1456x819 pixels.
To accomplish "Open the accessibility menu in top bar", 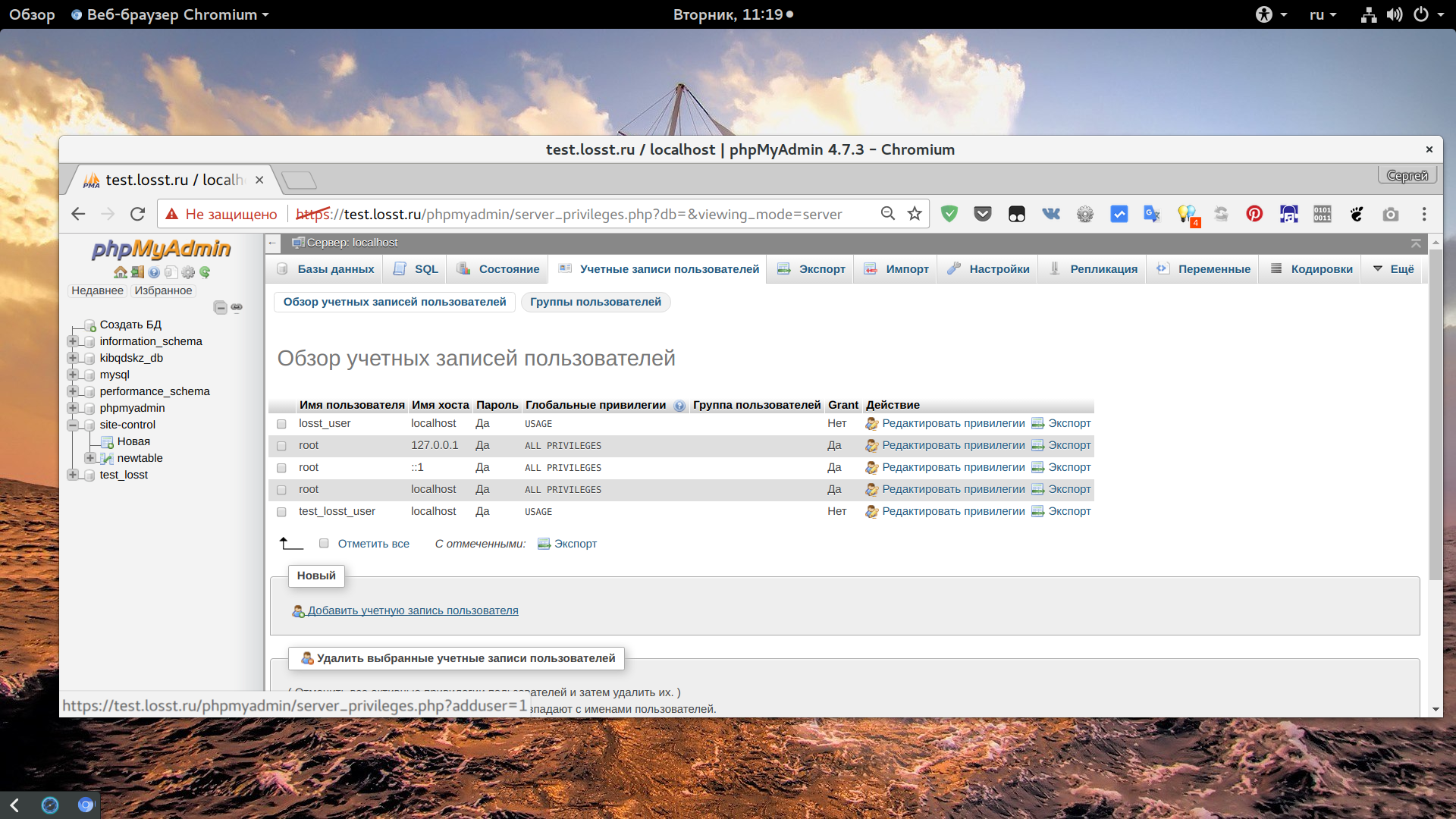I will coord(1271,14).
